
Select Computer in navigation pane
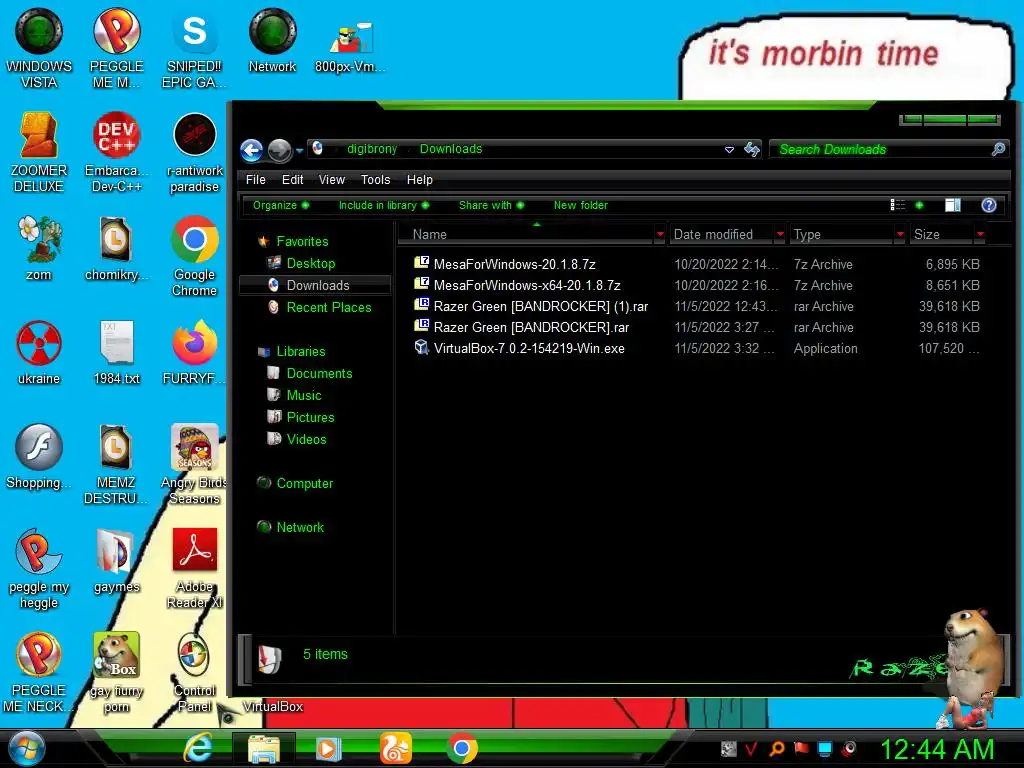[304, 483]
